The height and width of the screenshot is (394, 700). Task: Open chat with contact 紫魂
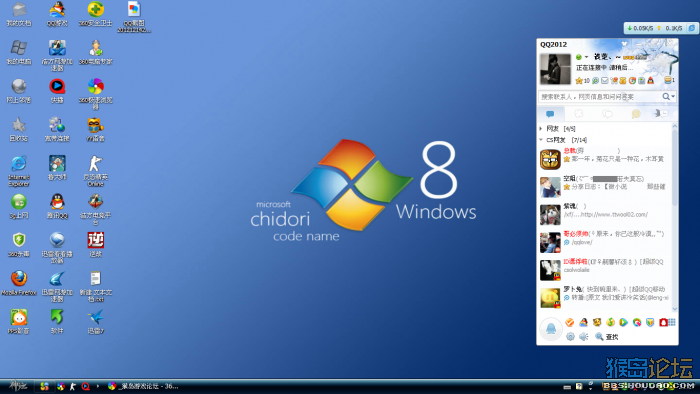[x=604, y=215]
